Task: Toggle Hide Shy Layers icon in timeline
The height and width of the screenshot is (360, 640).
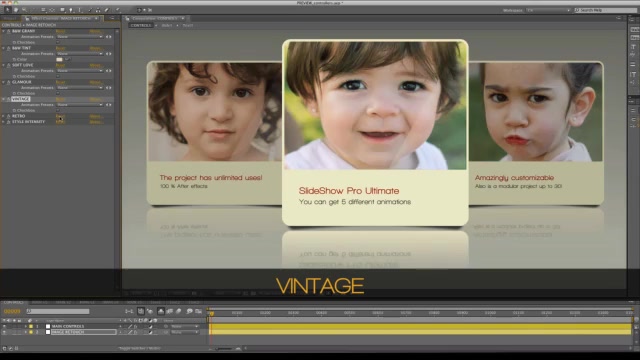Action: (161, 311)
